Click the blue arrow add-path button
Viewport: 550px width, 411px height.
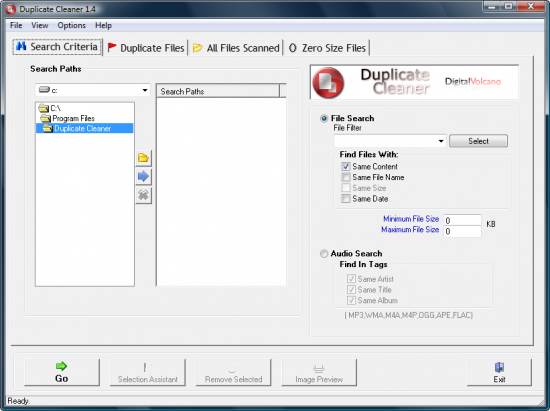(143, 176)
